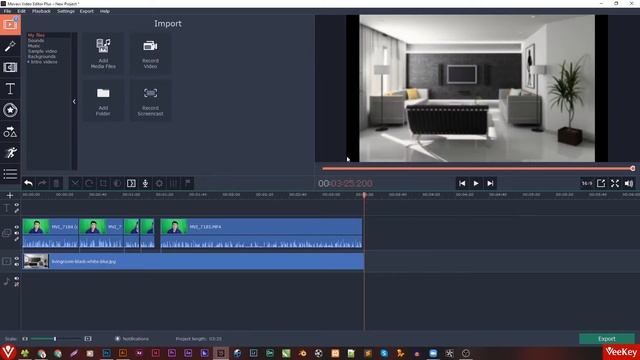Open Notifications in status bar
The image size is (640, 360).
[x=132, y=339]
